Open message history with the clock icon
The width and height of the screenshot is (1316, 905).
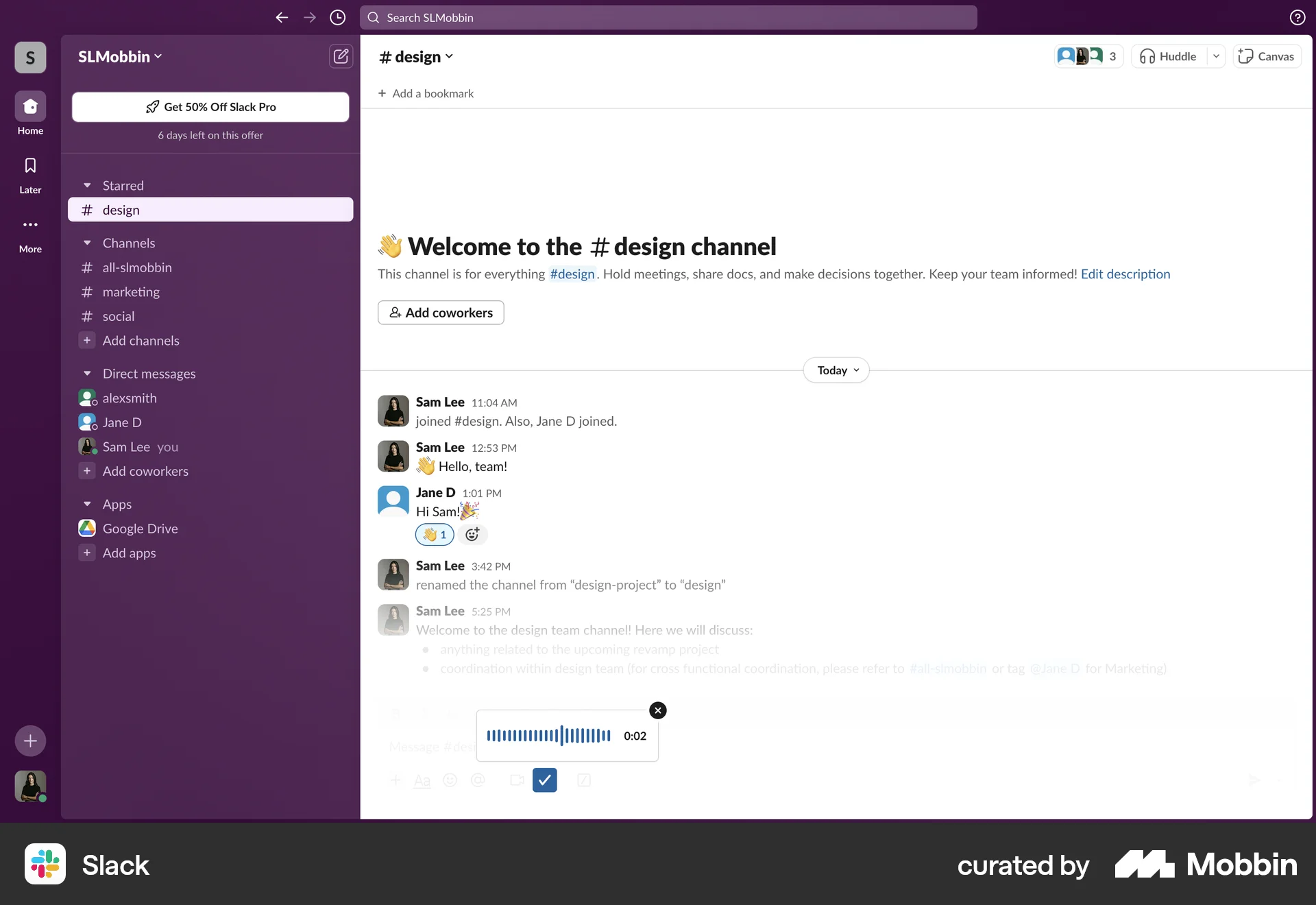(337, 18)
